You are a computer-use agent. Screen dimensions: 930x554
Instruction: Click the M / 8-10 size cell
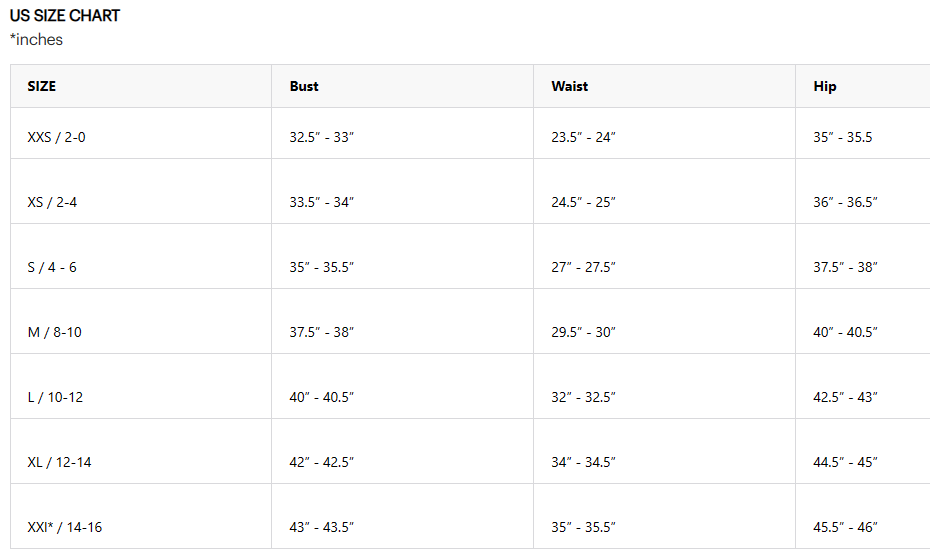point(55,332)
